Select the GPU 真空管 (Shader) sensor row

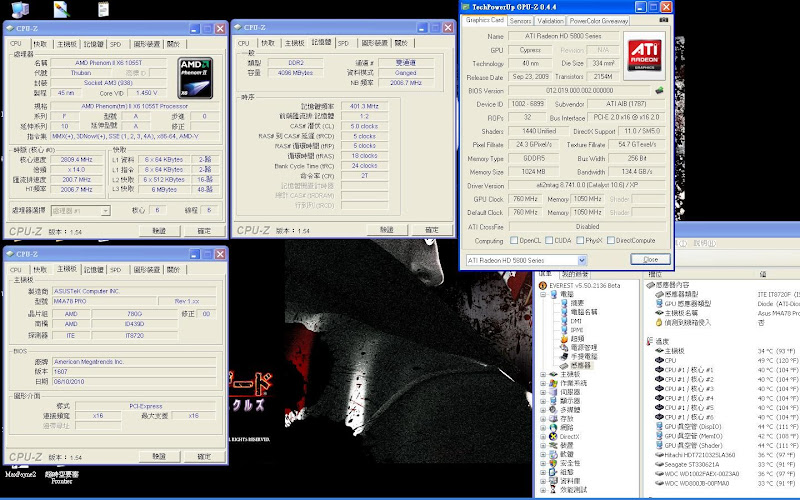[x=727, y=445]
